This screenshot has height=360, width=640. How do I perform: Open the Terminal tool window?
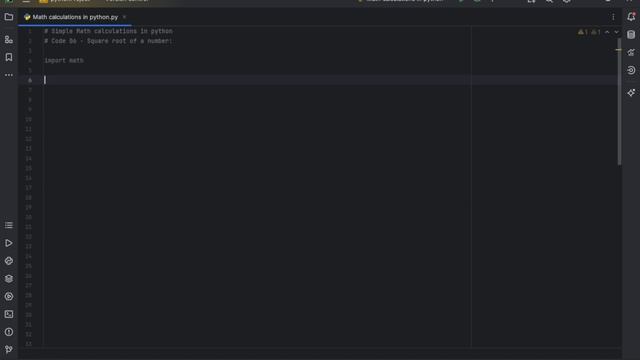pos(9,314)
